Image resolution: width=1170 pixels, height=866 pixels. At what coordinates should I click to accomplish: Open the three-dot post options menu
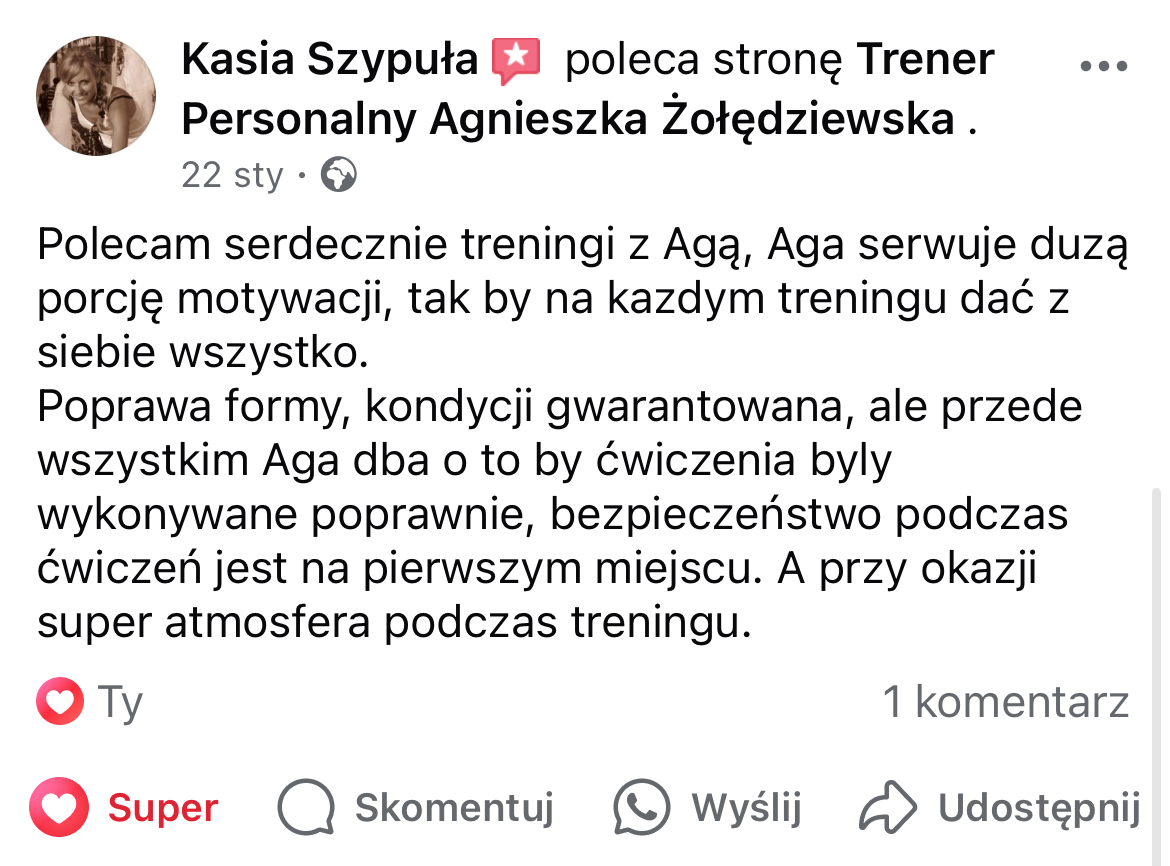pos(1104,66)
